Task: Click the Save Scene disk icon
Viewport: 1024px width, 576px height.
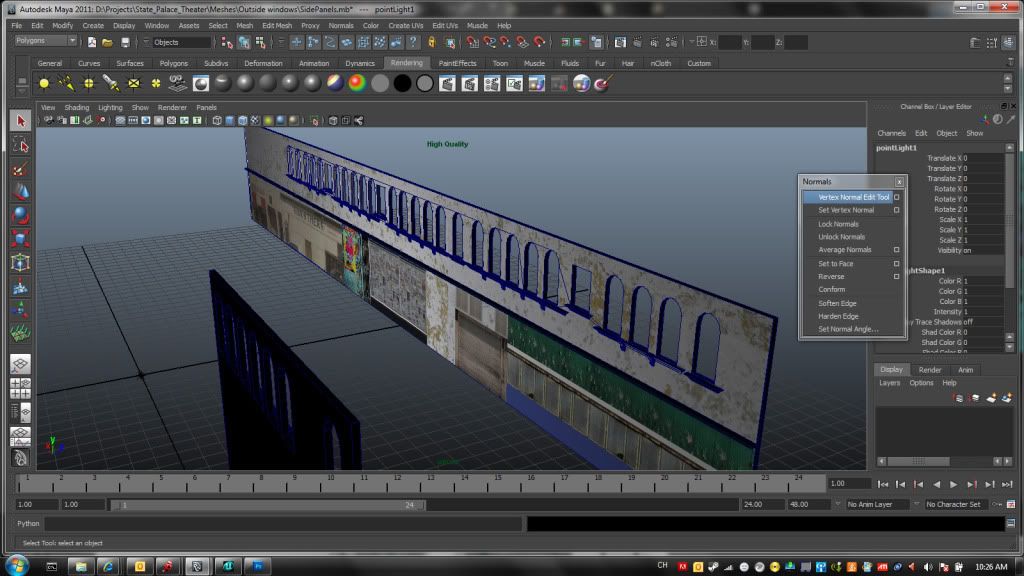Action: (x=124, y=43)
